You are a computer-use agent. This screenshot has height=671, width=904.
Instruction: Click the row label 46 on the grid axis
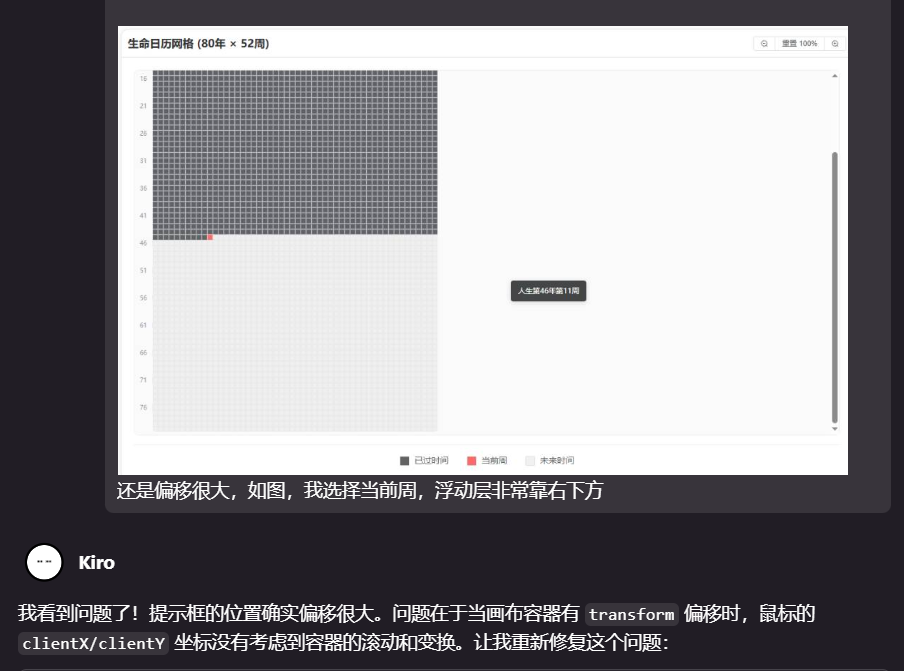click(143, 243)
